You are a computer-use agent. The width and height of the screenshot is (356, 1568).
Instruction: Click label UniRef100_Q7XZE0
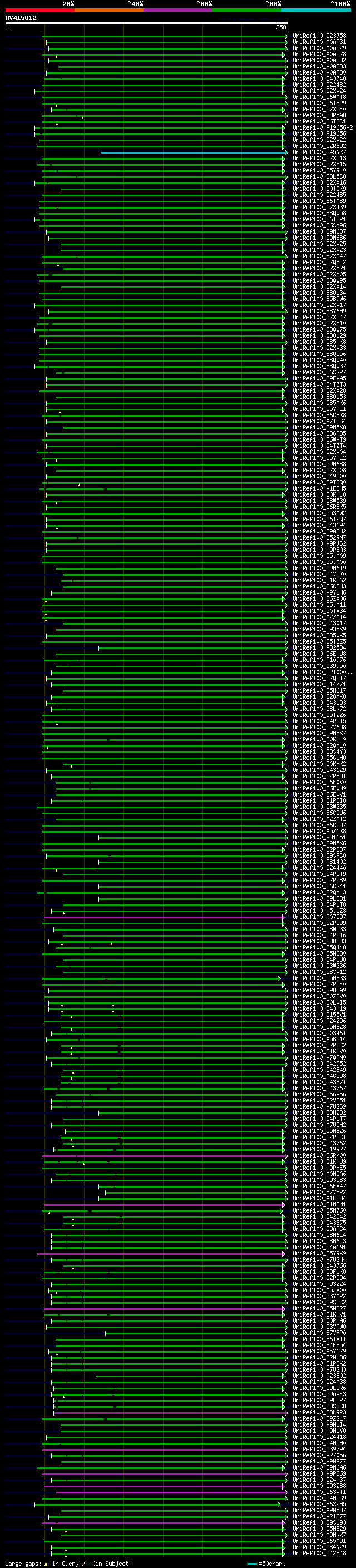[319, 110]
